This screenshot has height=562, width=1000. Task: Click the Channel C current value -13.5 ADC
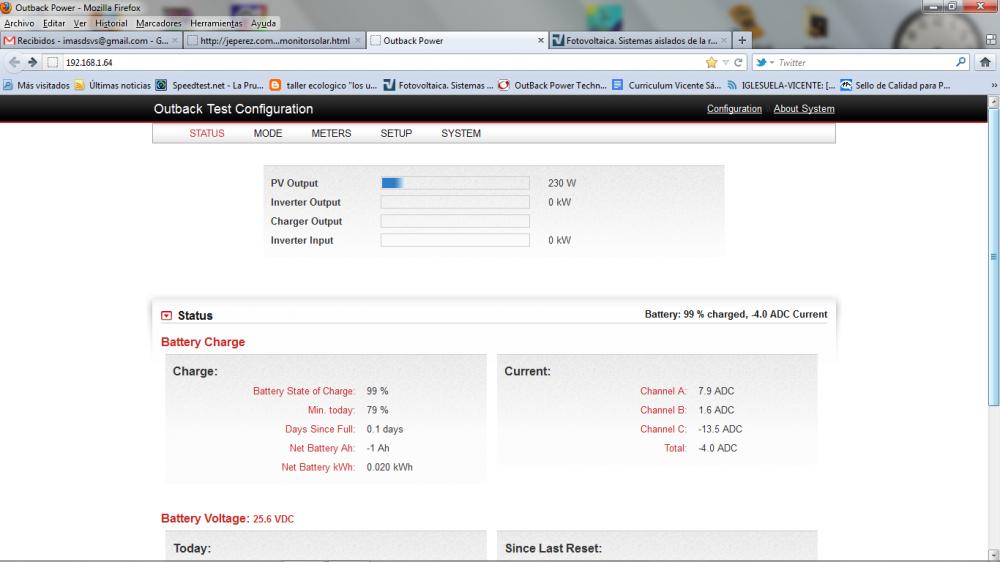[720, 429]
